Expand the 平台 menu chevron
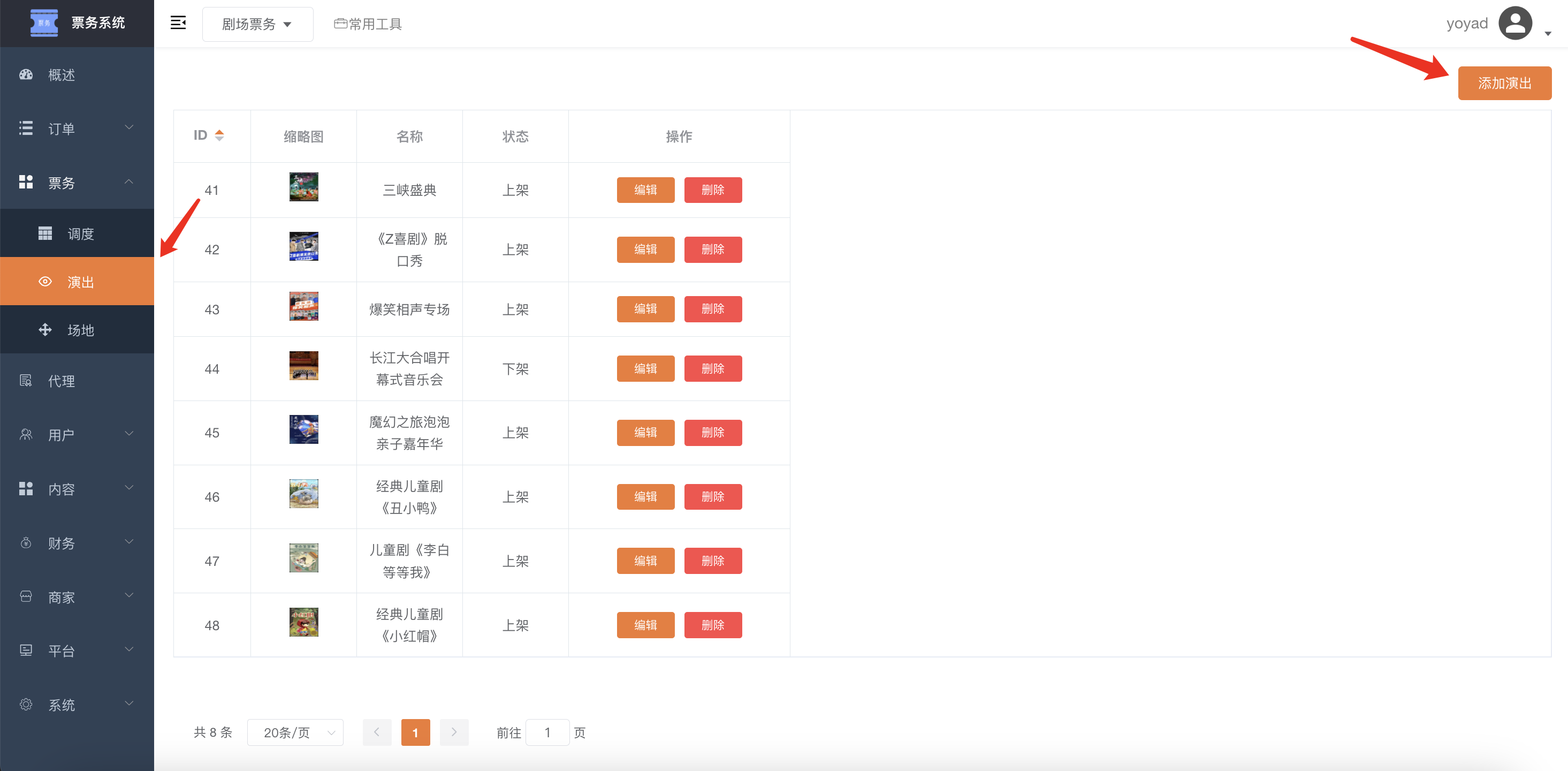This screenshot has width=1568, height=771. click(129, 649)
